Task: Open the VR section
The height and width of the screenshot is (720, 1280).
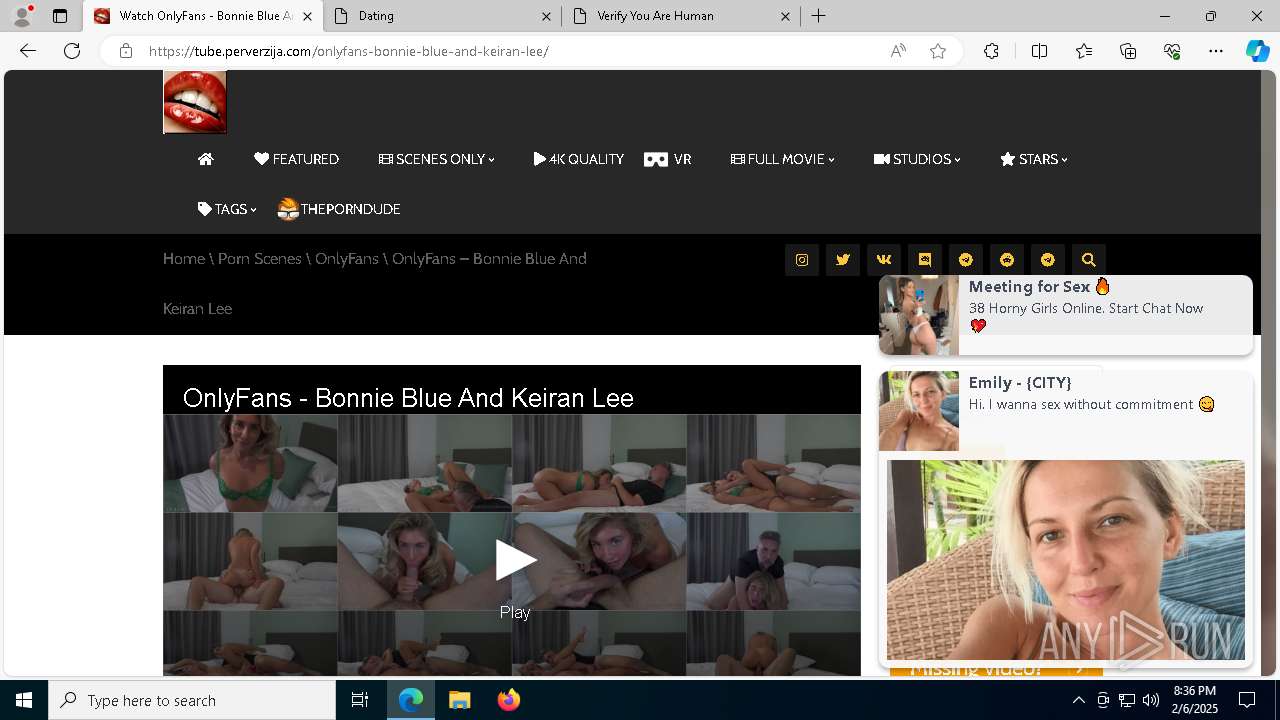Action: (668, 159)
